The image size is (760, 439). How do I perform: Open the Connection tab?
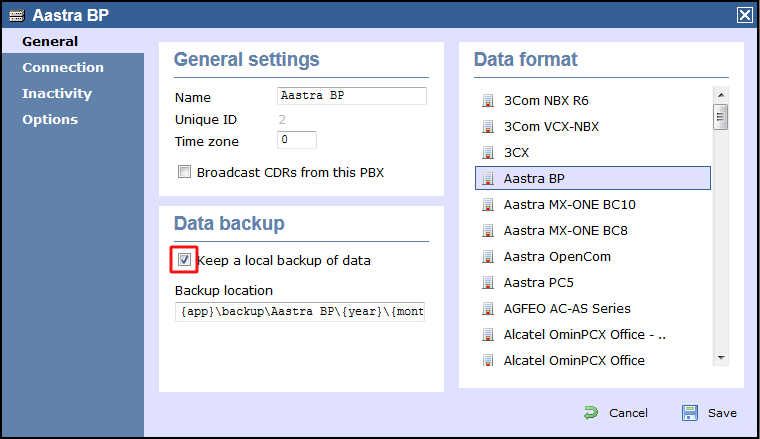[63, 68]
